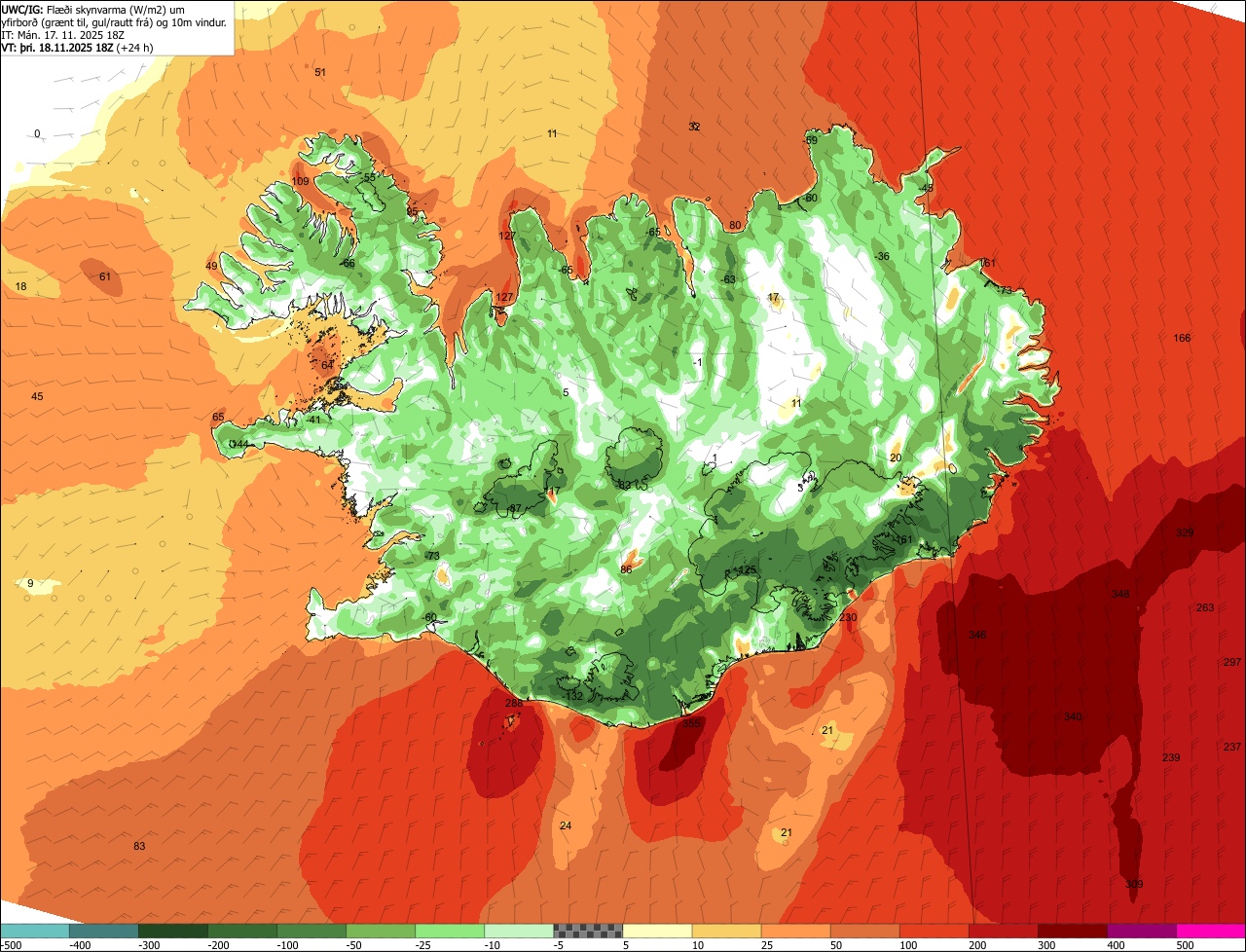
Task: Click the flux value '109' in the Westfjords
Action: (x=301, y=181)
